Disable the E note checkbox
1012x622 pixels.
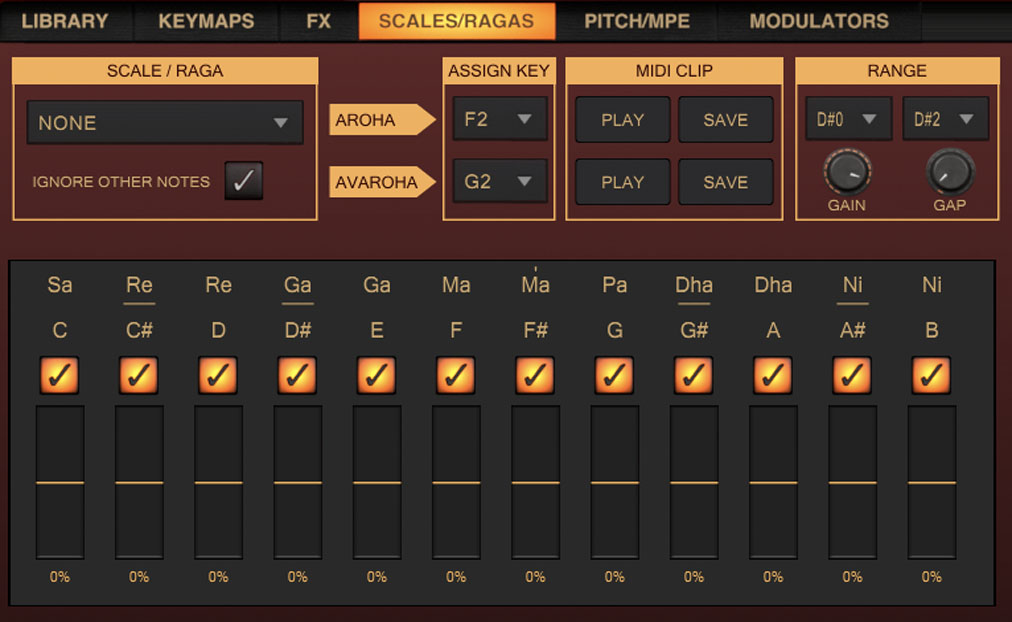377,375
